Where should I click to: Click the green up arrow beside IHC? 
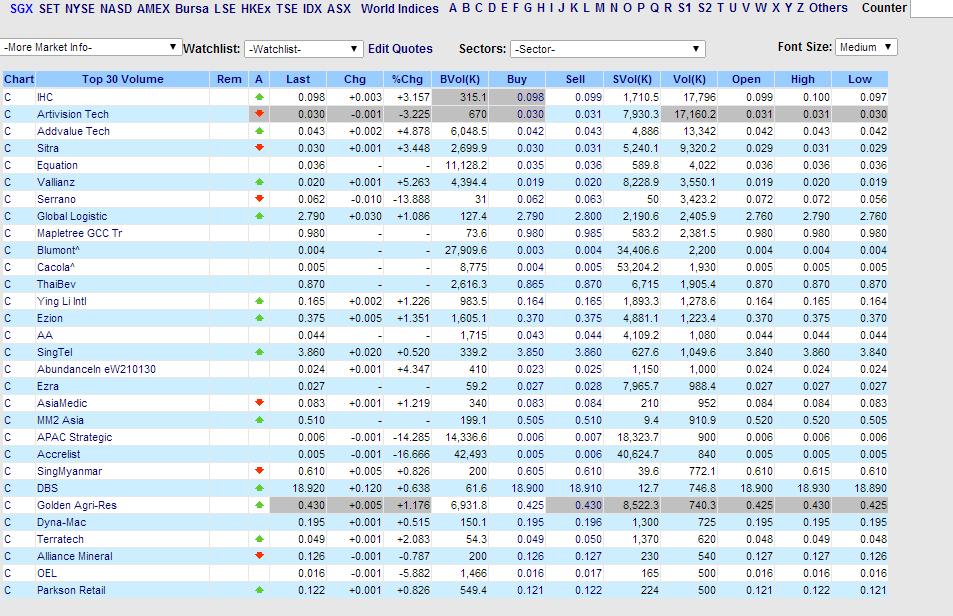point(259,97)
